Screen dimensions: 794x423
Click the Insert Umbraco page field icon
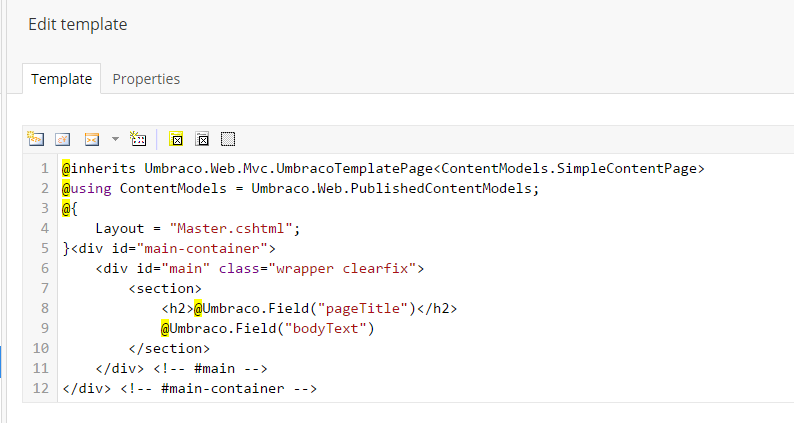click(x=35, y=139)
